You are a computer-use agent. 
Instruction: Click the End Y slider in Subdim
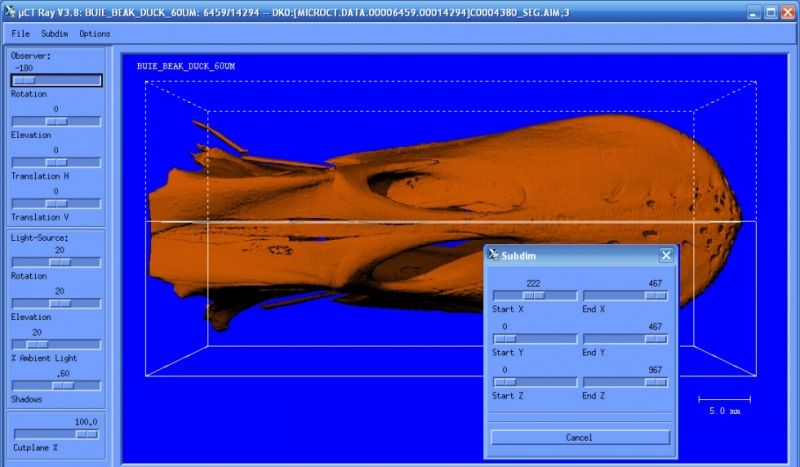626,339
